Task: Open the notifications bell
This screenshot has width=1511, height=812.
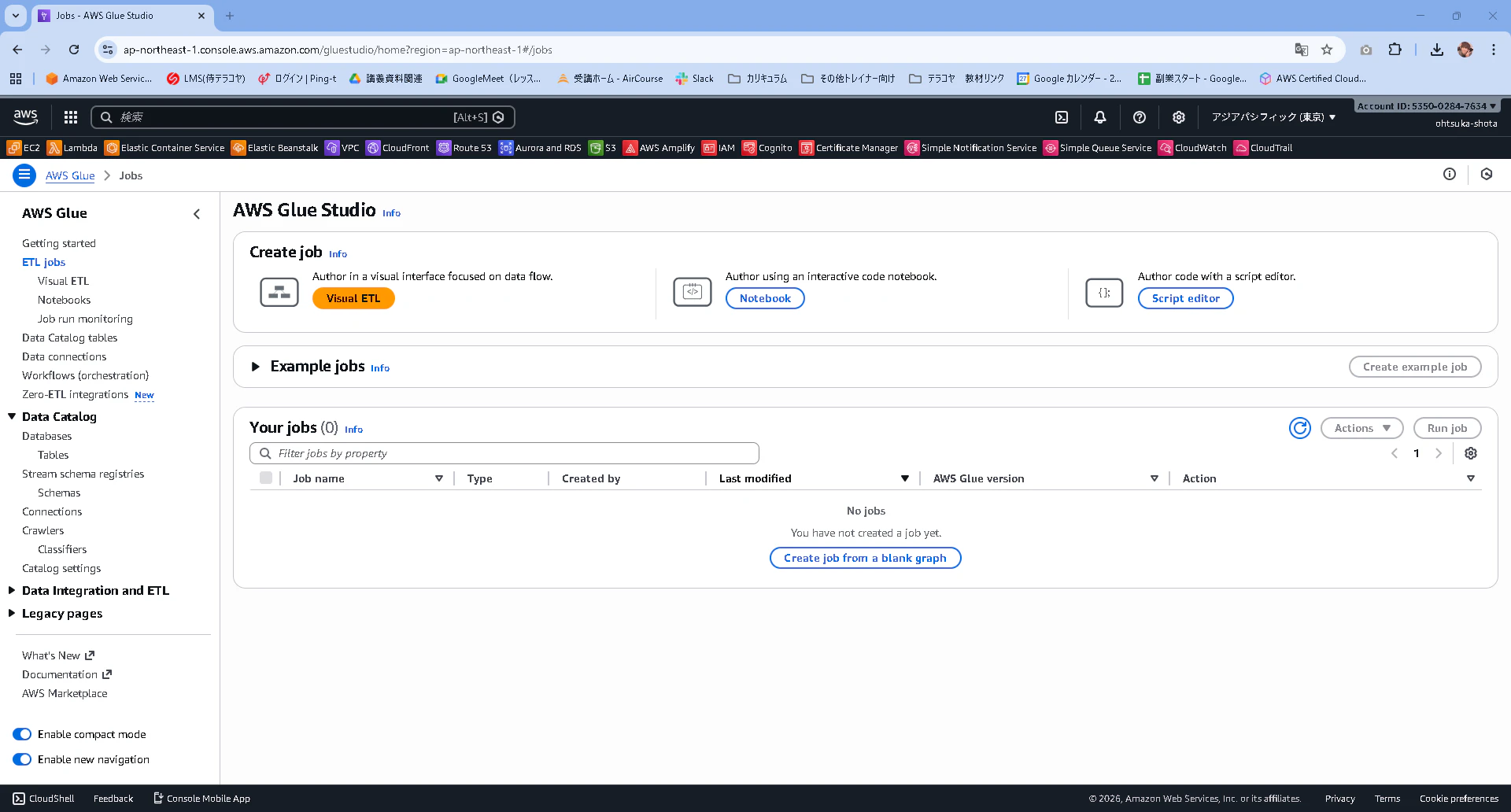Action: (x=1100, y=117)
